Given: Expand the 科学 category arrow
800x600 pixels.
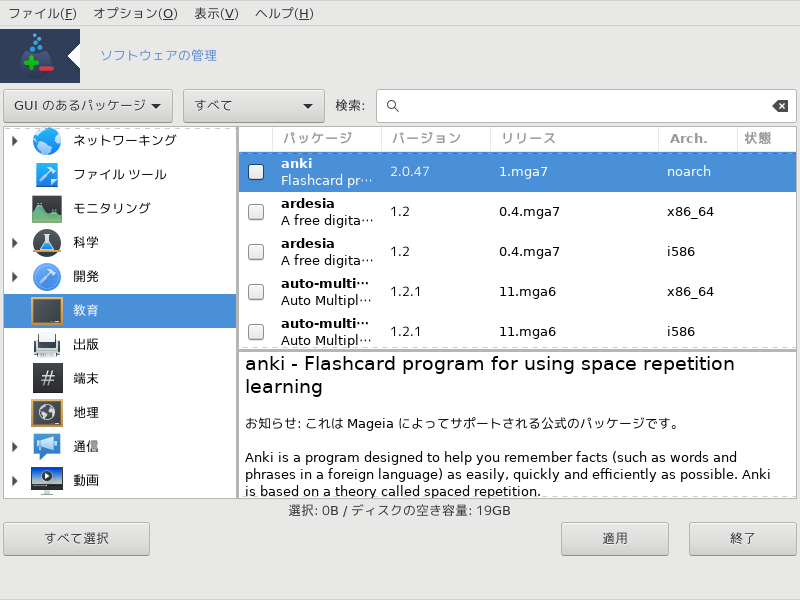Looking at the screenshot, I should [15, 242].
